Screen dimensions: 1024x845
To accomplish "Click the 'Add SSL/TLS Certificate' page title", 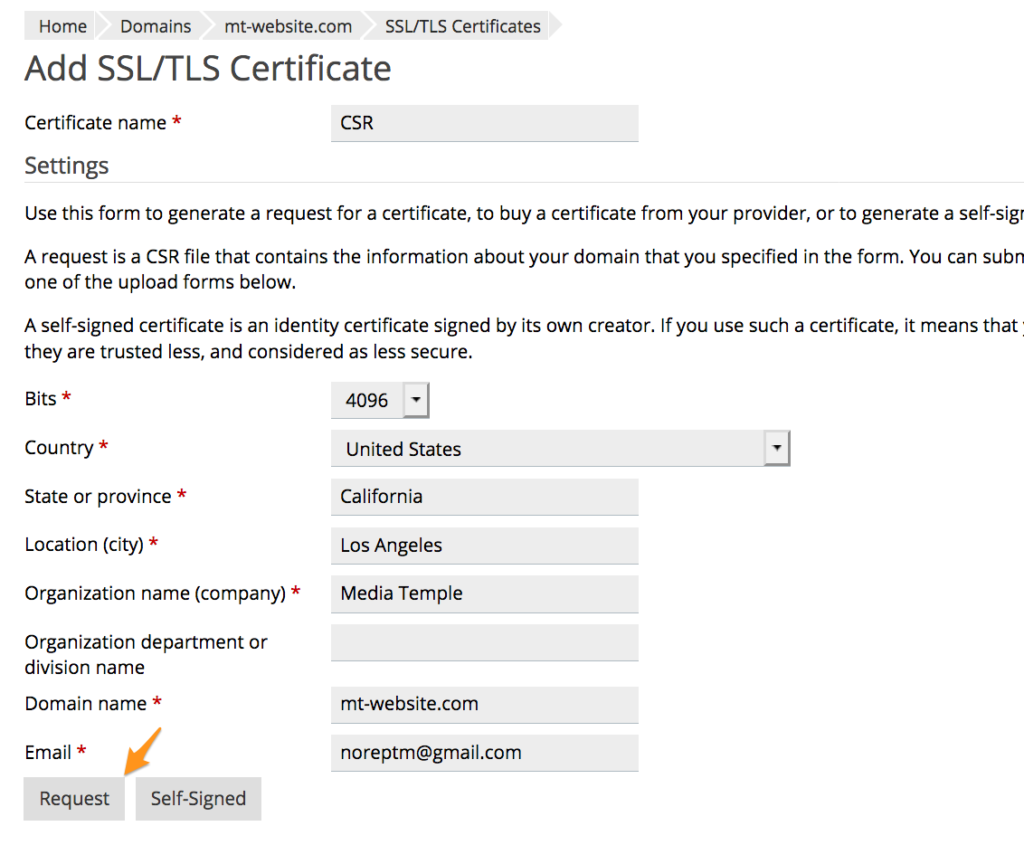I will click(x=208, y=69).
